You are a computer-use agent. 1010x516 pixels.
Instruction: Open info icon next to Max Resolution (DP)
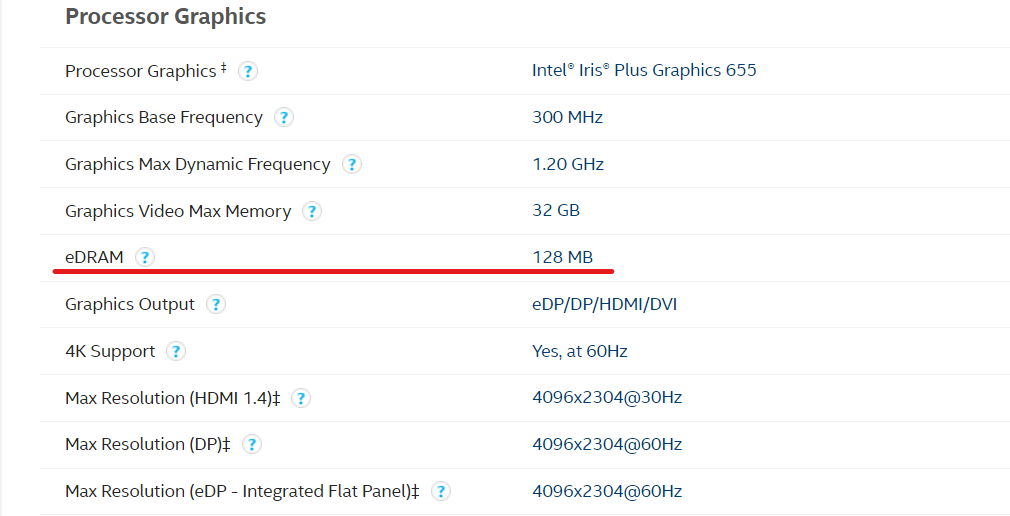(252, 444)
